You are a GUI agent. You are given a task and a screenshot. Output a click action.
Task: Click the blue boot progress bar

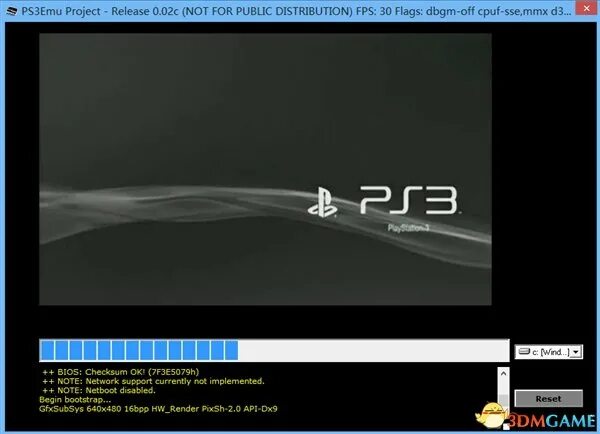click(274, 350)
